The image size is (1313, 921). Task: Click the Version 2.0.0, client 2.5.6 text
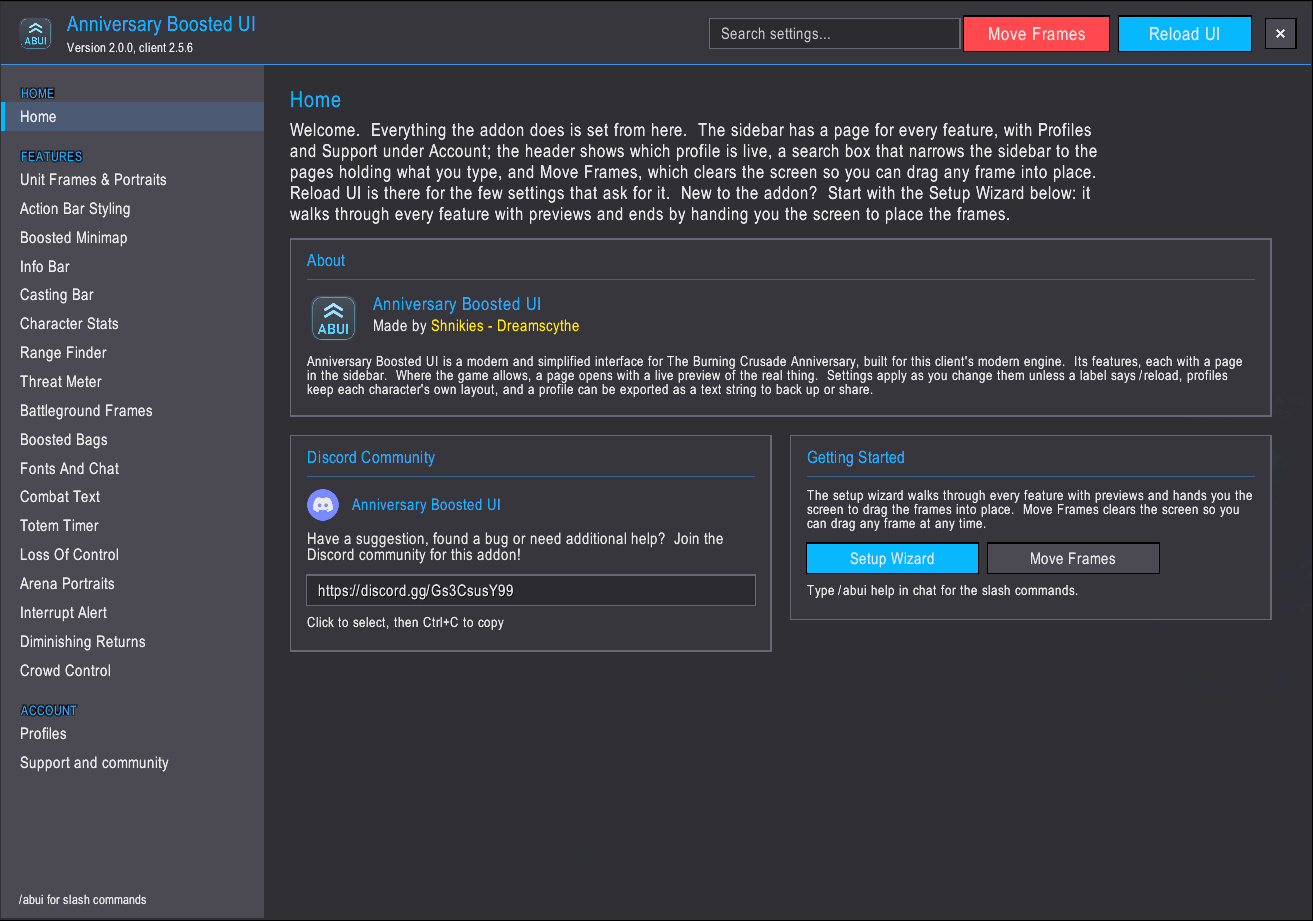pos(130,48)
